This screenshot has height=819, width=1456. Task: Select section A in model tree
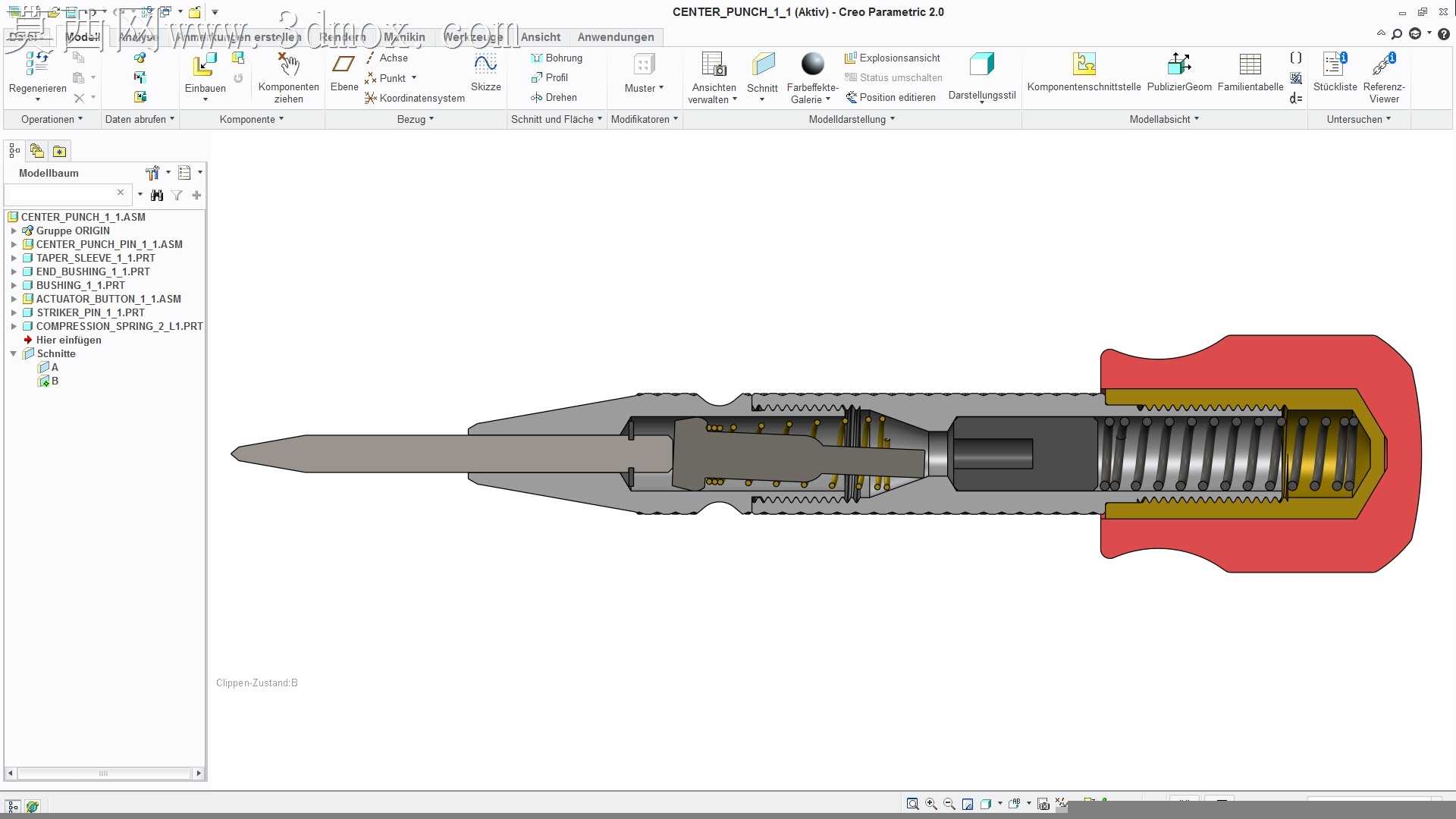click(x=49, y=367)
